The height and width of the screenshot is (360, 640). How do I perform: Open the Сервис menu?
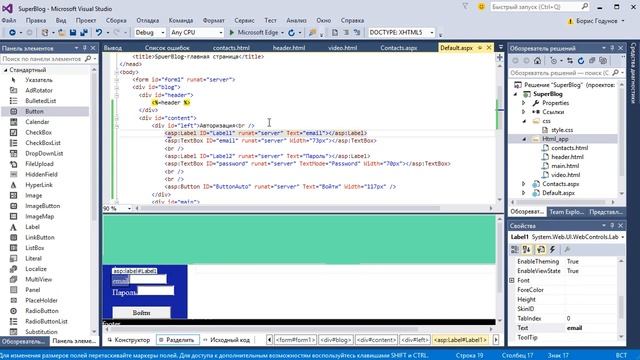[x=244, y=20]
